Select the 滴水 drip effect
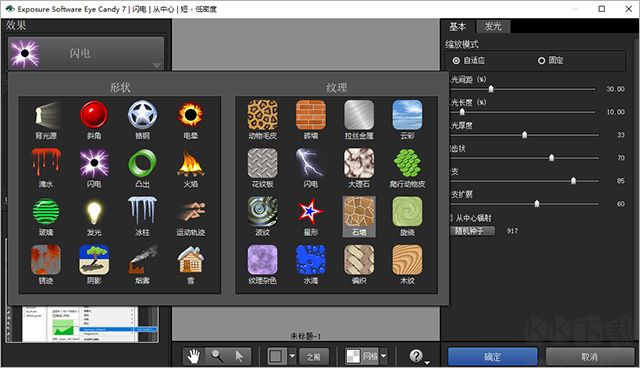Viewport: 640px width, 368px height. click(x=46, y=168)
